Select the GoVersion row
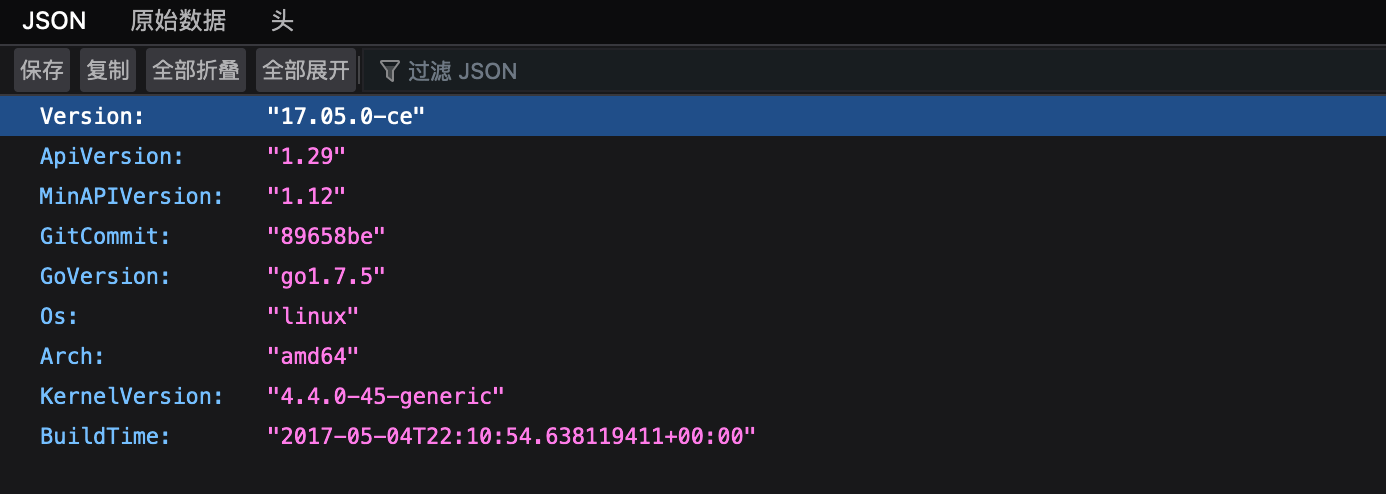The image size is (1386, 494). click(693, 276)
